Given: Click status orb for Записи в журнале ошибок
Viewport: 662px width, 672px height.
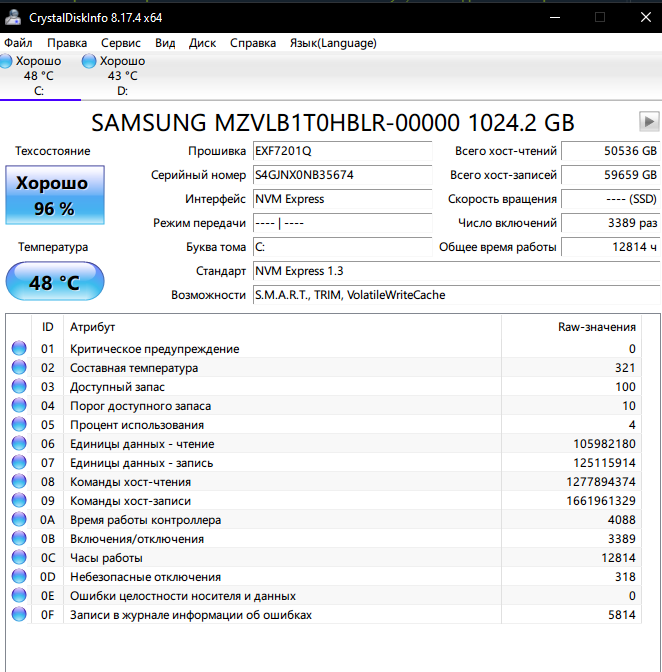Looking at the screenshot, I should 19,614.
